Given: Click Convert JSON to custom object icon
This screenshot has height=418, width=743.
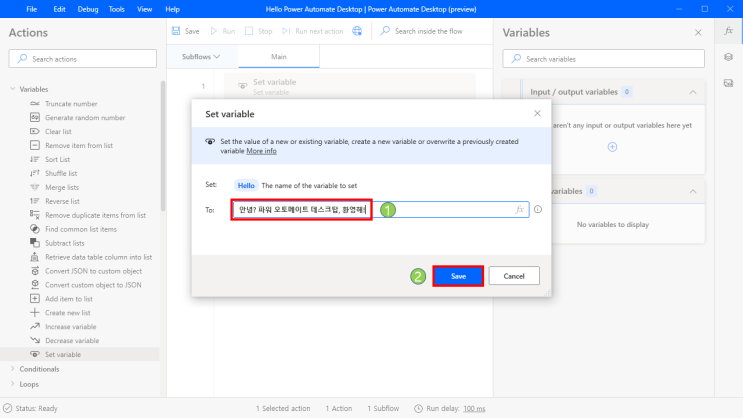Looking at the screenshot, I should pyautogui.click(x=35, y=271).
